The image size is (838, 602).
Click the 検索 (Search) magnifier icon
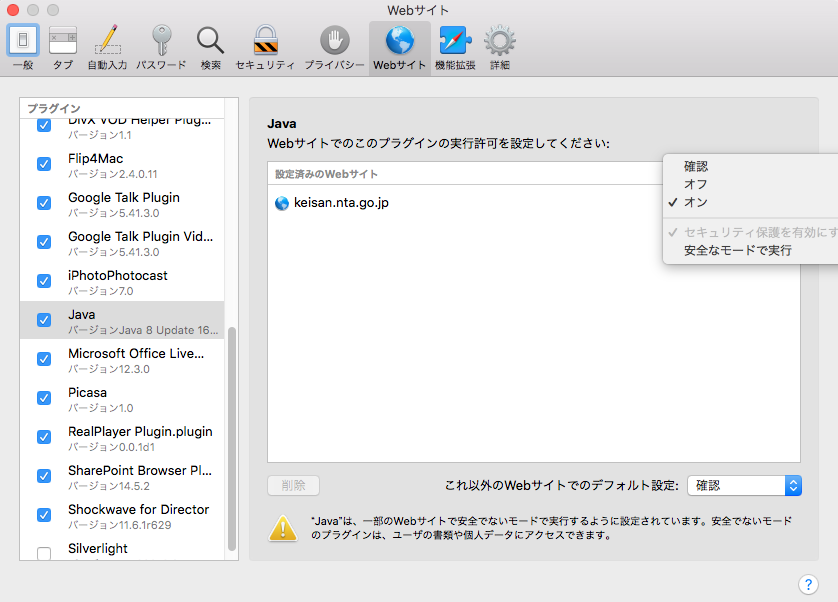pos(210,43)
